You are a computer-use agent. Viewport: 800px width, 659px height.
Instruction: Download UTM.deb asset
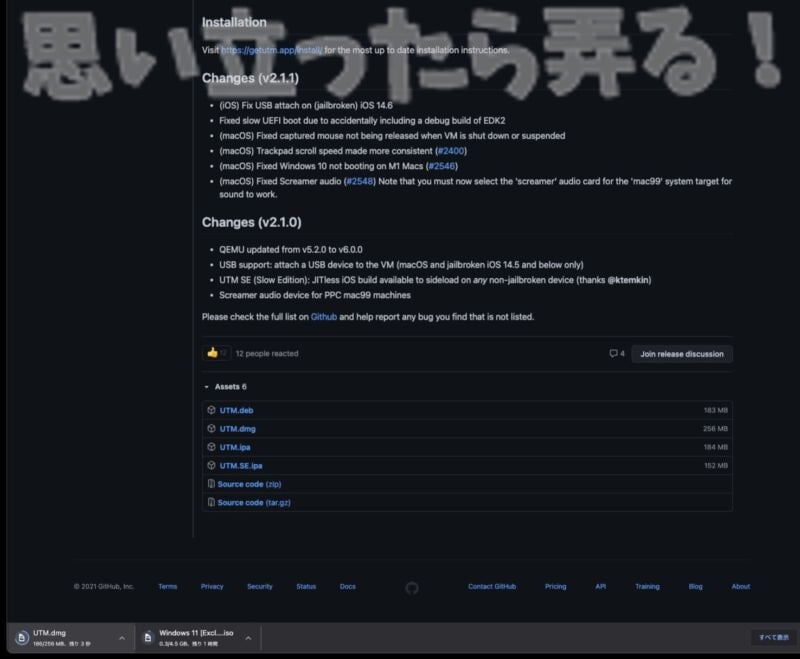pos(236,410)
